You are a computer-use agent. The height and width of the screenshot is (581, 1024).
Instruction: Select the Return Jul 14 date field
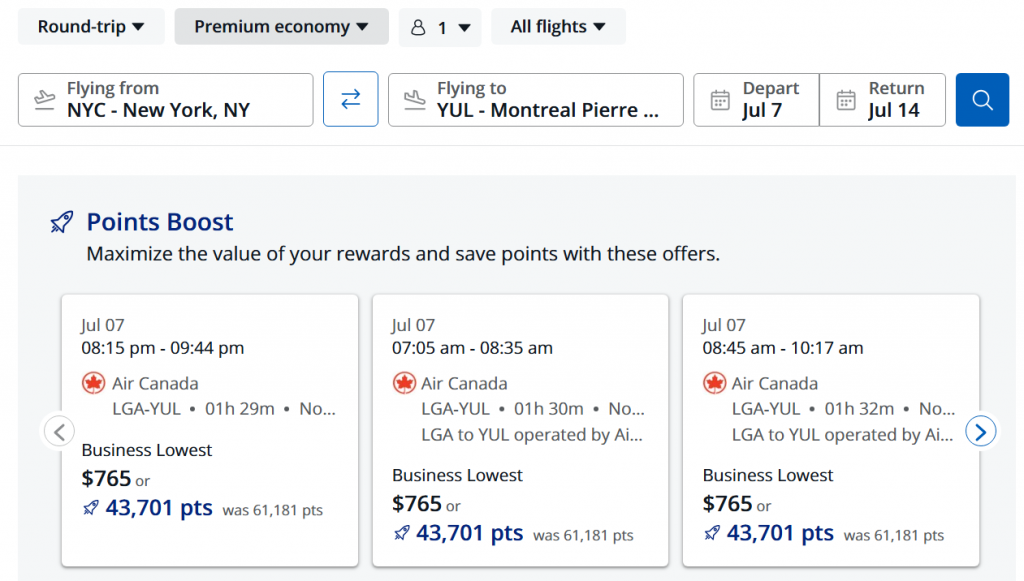point(882,100)
